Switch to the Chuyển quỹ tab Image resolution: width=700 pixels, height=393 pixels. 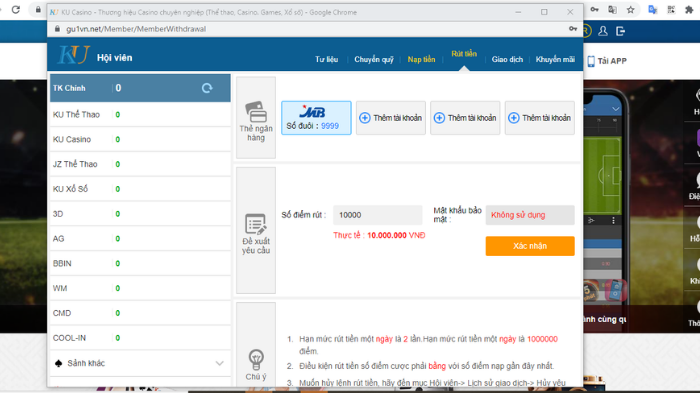(374, 59)
